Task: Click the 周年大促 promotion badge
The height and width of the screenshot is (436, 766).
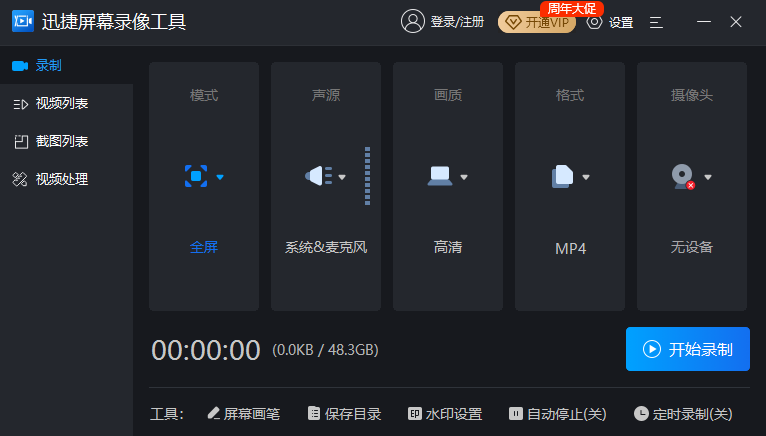Action: [572, 9]
